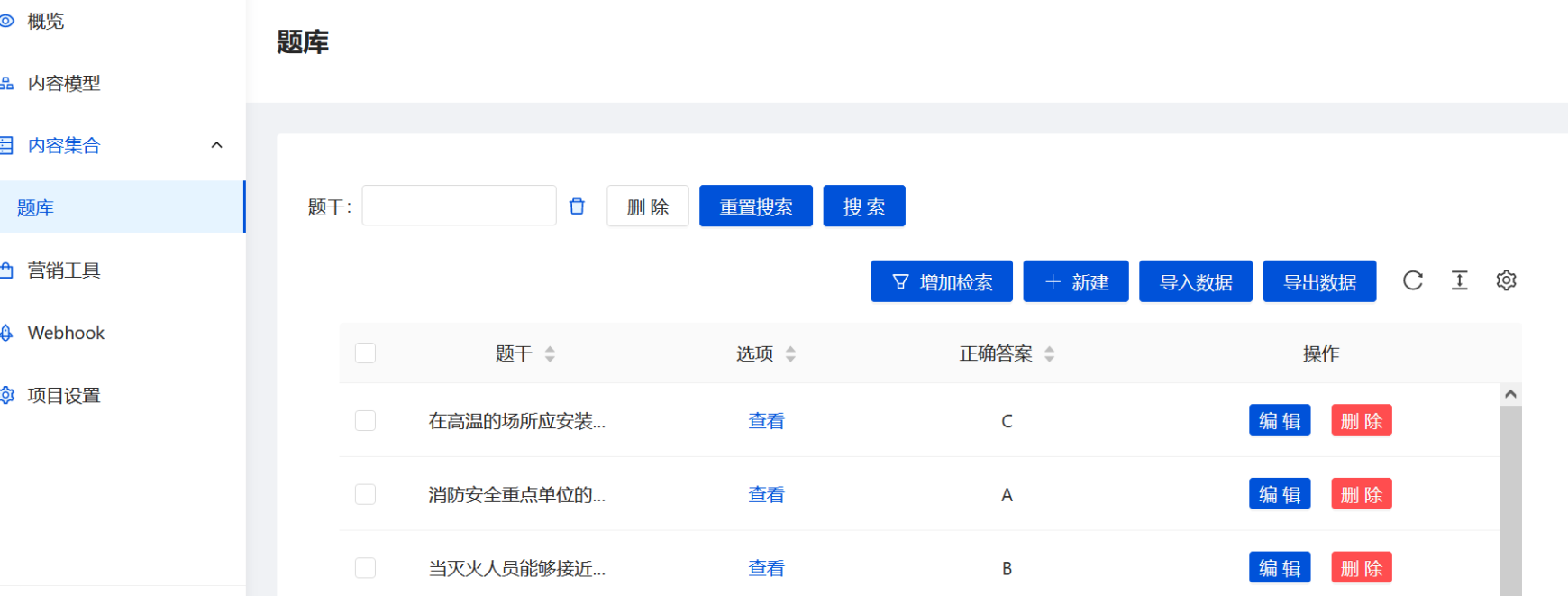Click the 新建 button
The height and width of the screenshot is (596, 1568).
[1076, 281]
